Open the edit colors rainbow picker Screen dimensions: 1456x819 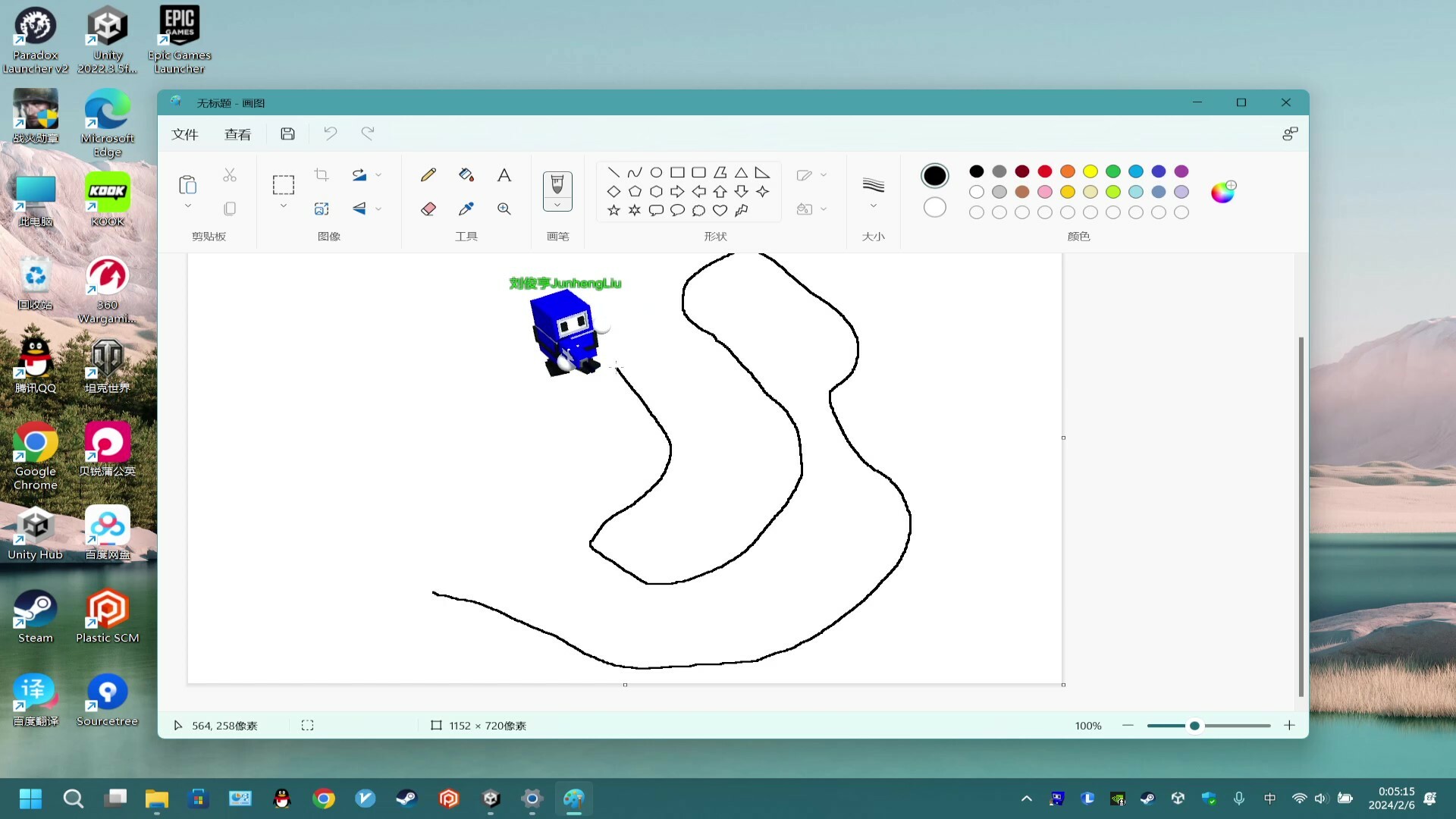click(1223, 192)
